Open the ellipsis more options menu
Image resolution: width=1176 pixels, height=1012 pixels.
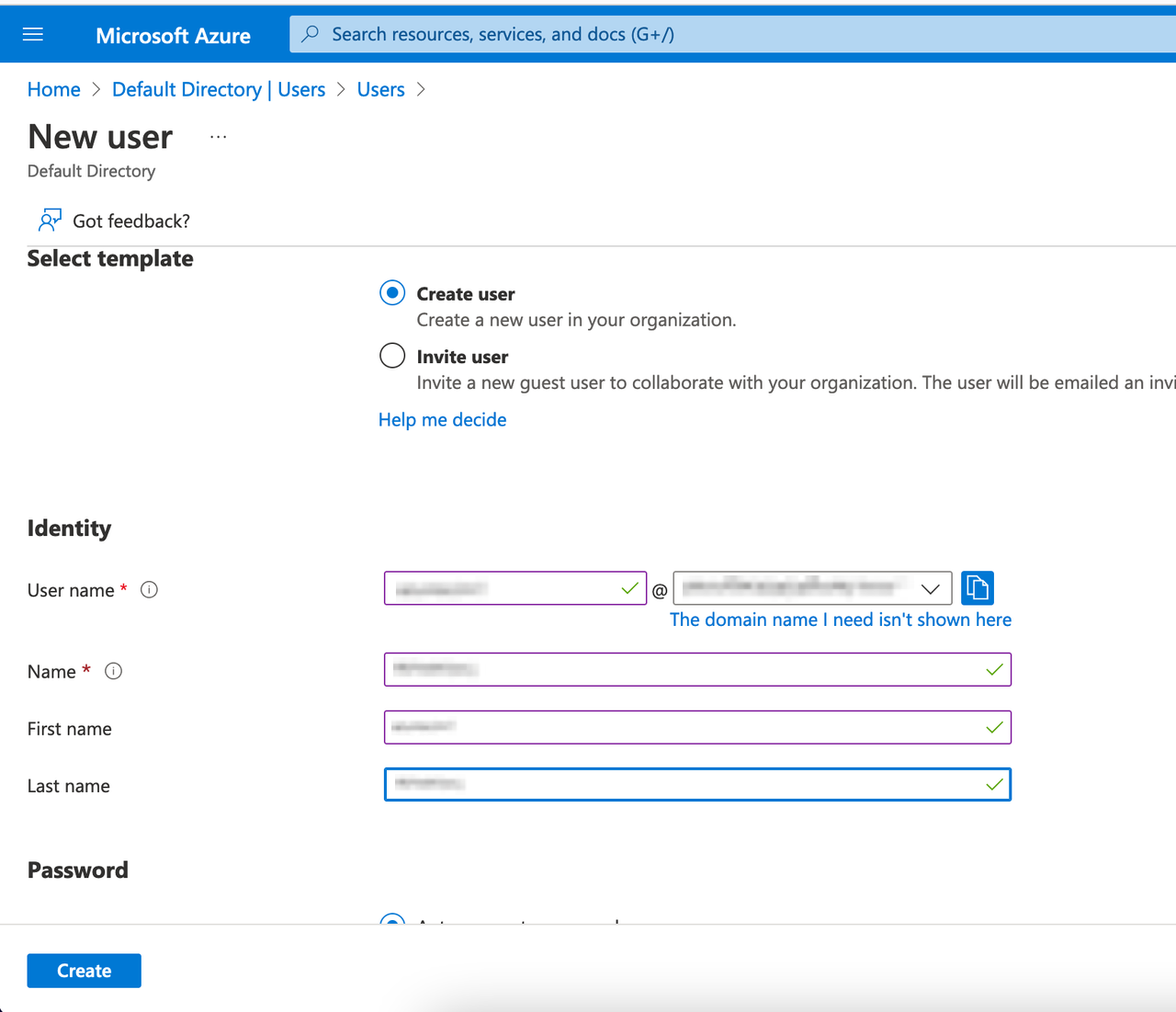[x=218, y=137]
